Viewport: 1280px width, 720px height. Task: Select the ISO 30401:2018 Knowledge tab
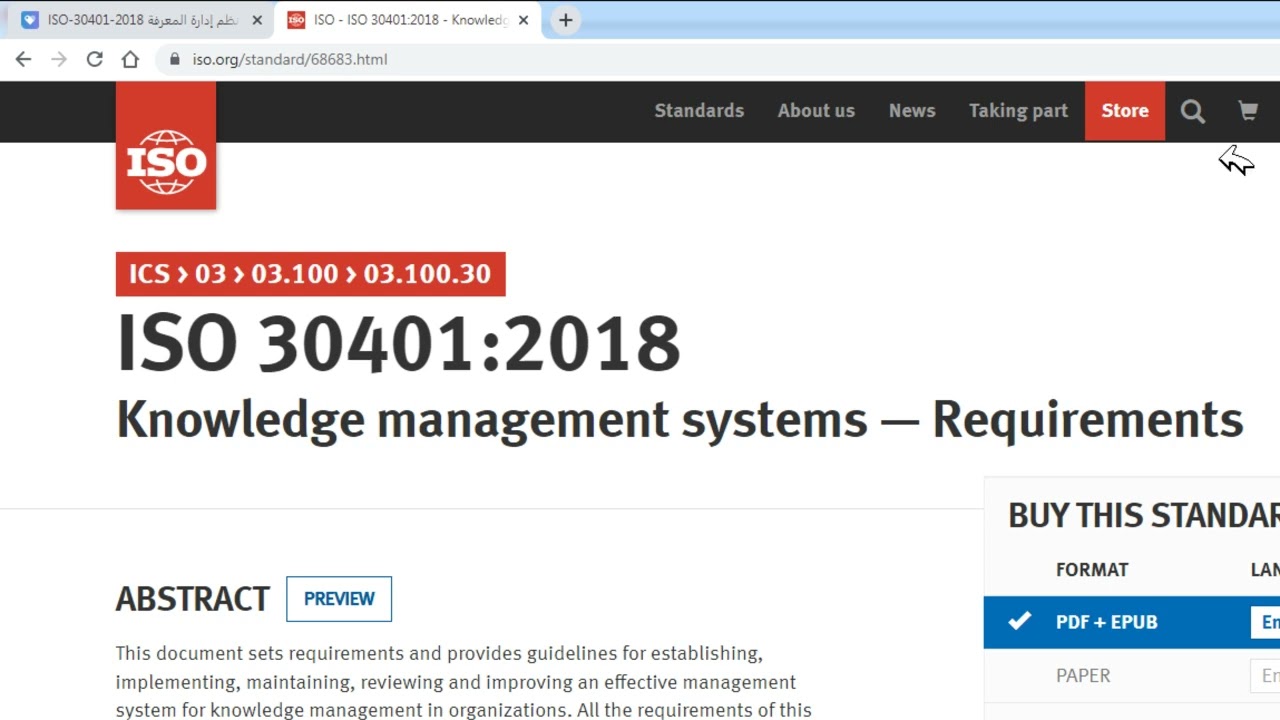pos(408,20)
